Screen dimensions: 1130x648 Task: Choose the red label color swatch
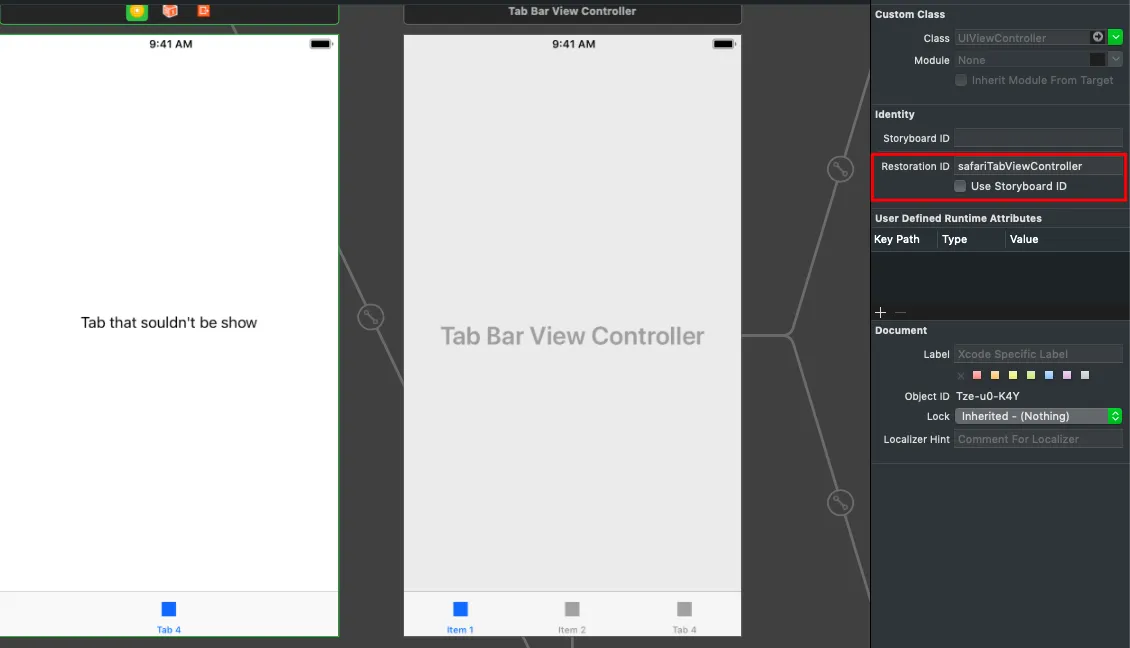[976, 375]
